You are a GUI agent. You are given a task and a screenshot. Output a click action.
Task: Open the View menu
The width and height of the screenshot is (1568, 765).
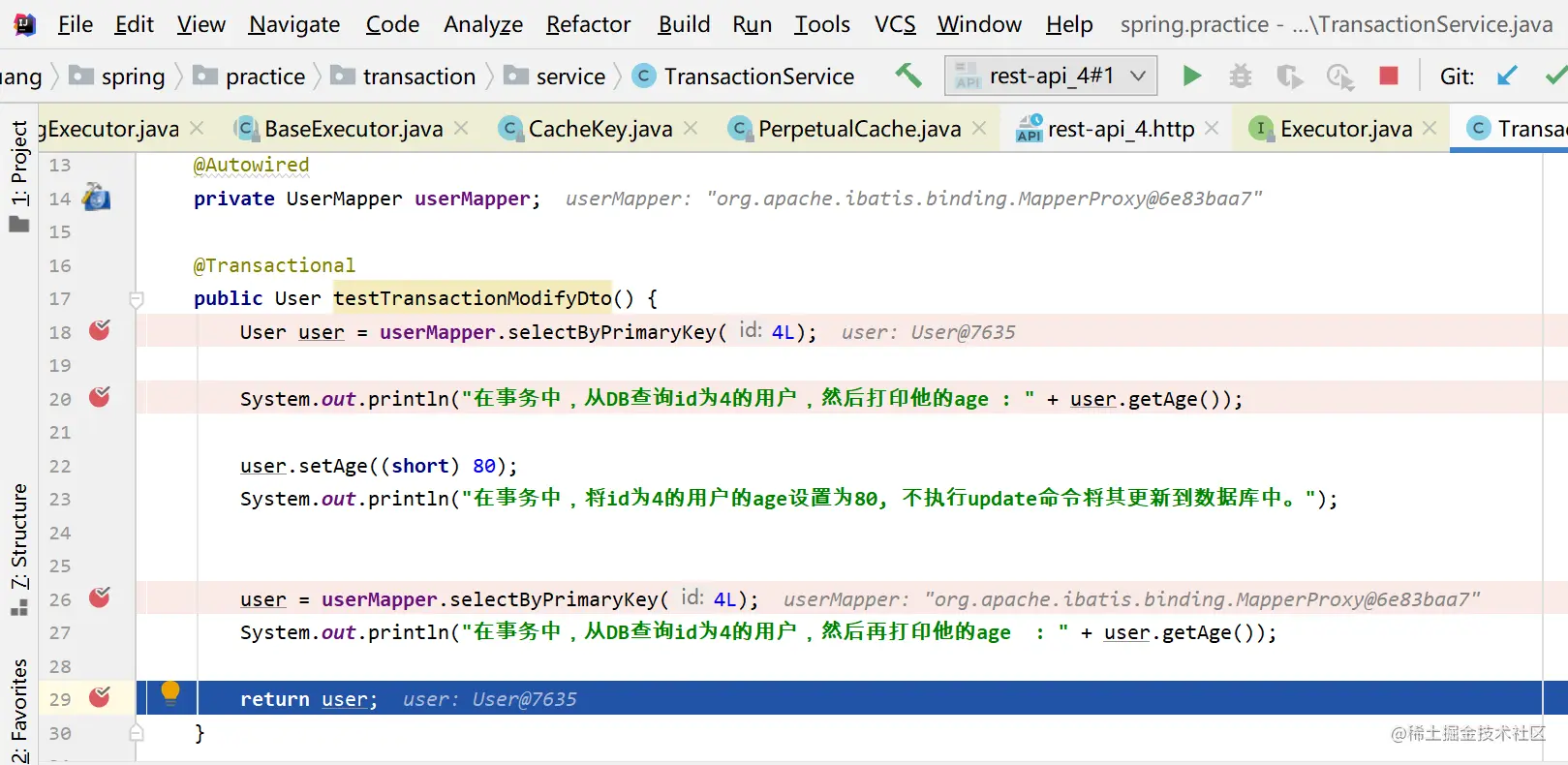(x=200, y=24)
